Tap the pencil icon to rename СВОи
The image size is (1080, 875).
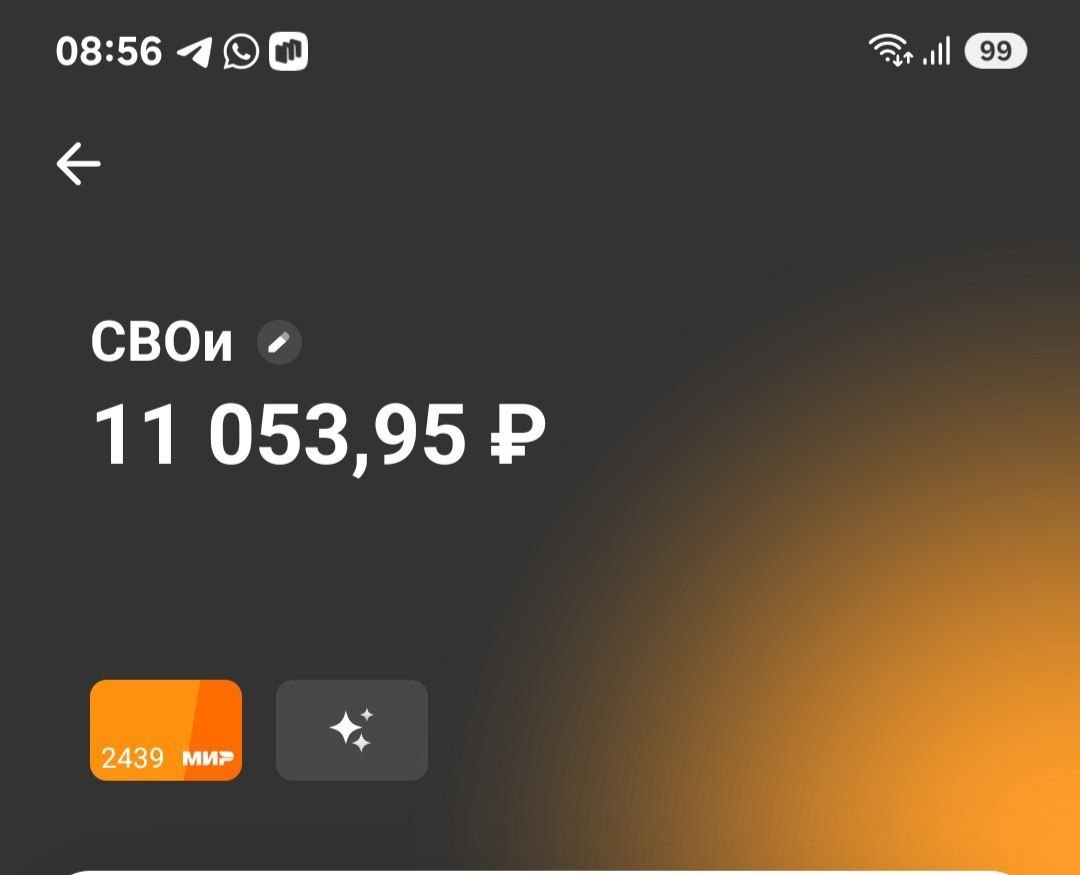[x=279, y=342]
